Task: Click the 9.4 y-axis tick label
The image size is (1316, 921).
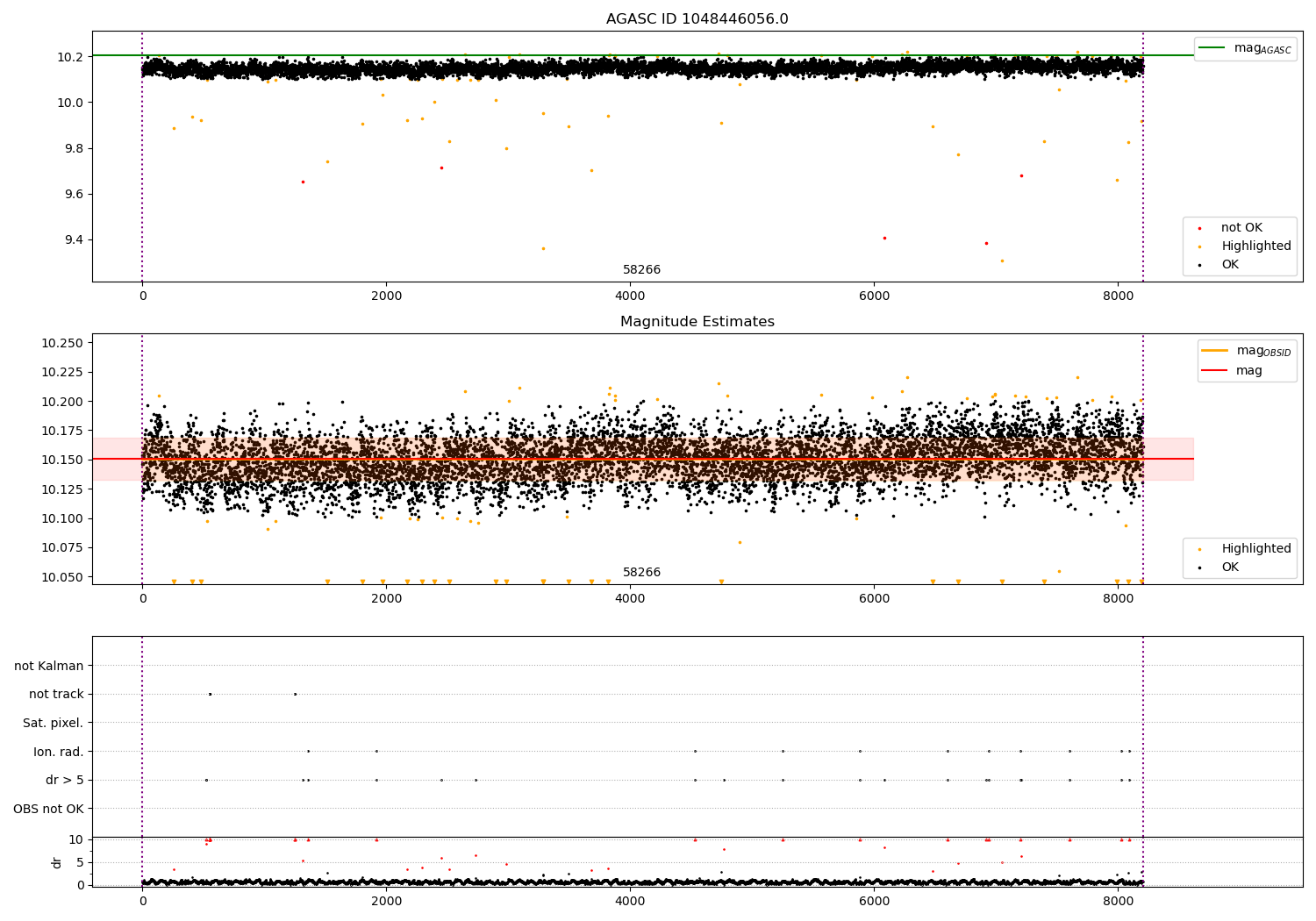Action: (x=70, y=240)
